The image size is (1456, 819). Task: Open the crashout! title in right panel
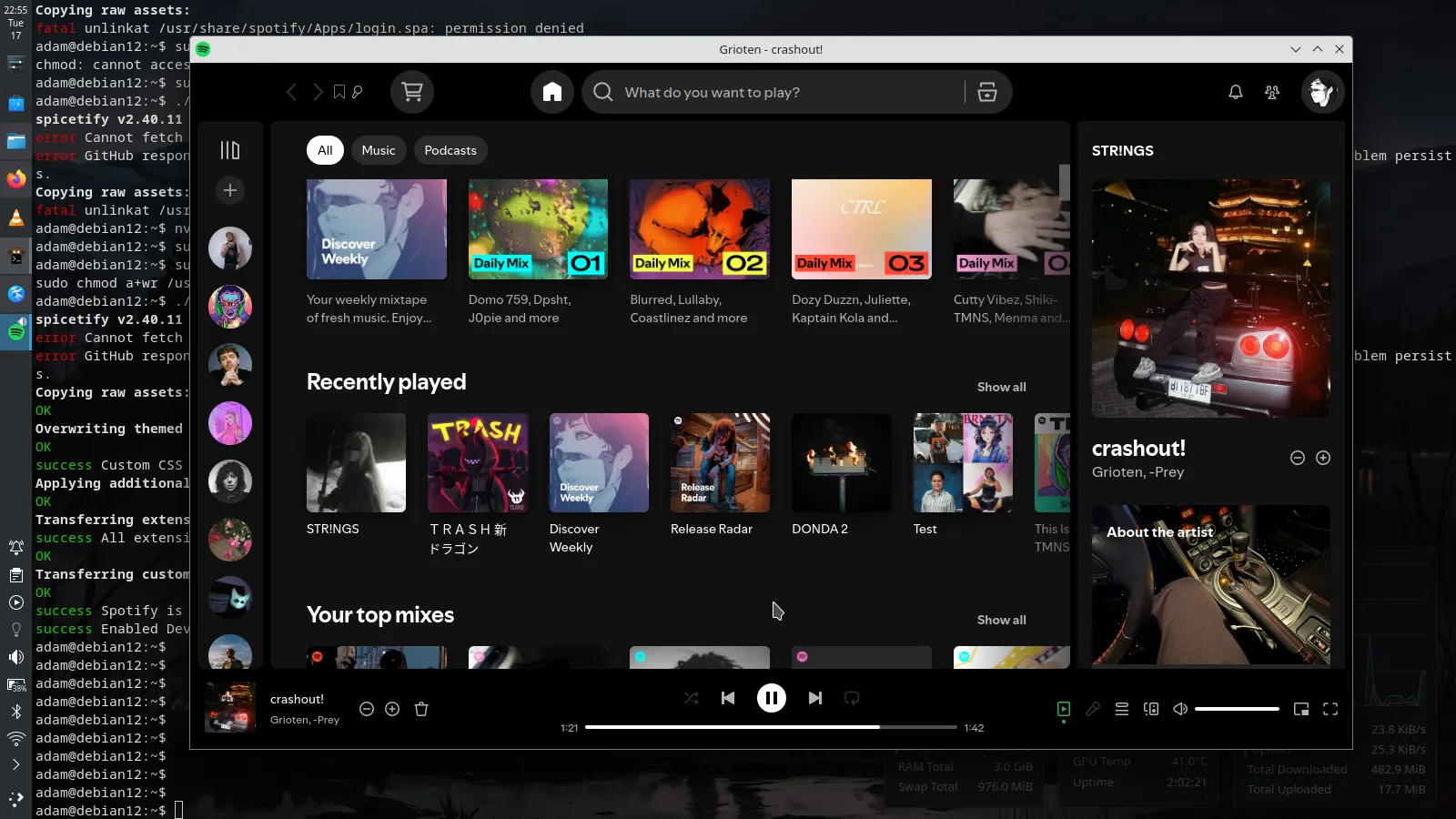1138,449
